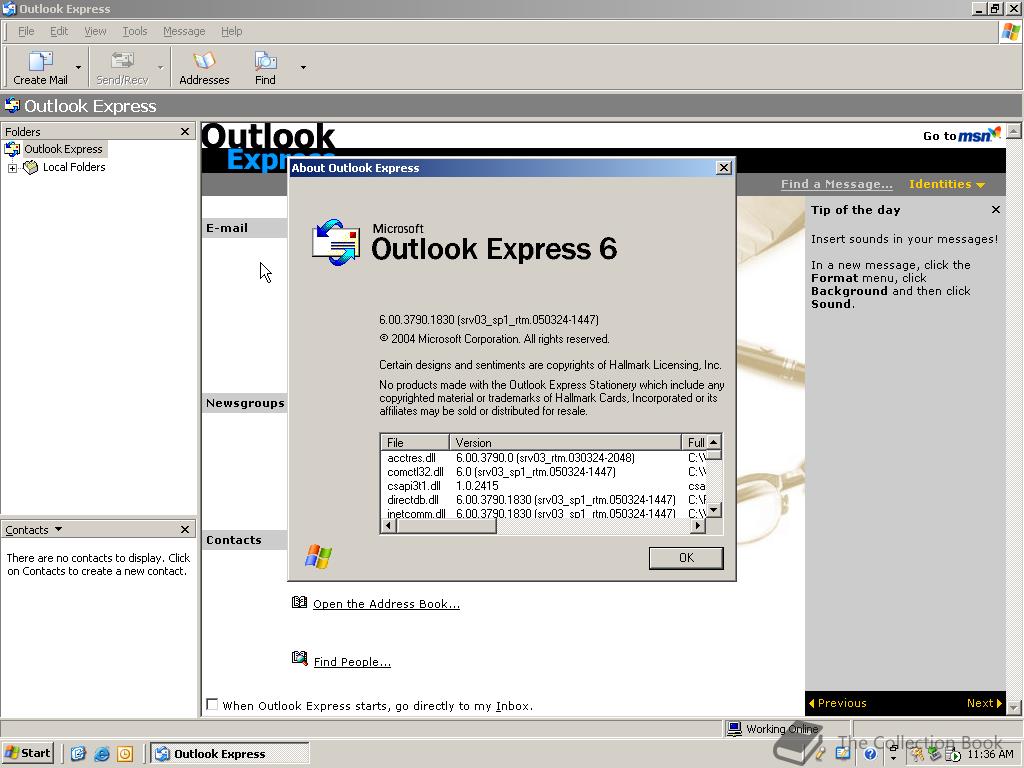Click Outlook Express taskbar button
Screen dimensions: 1024x768
tap(230, 753)
